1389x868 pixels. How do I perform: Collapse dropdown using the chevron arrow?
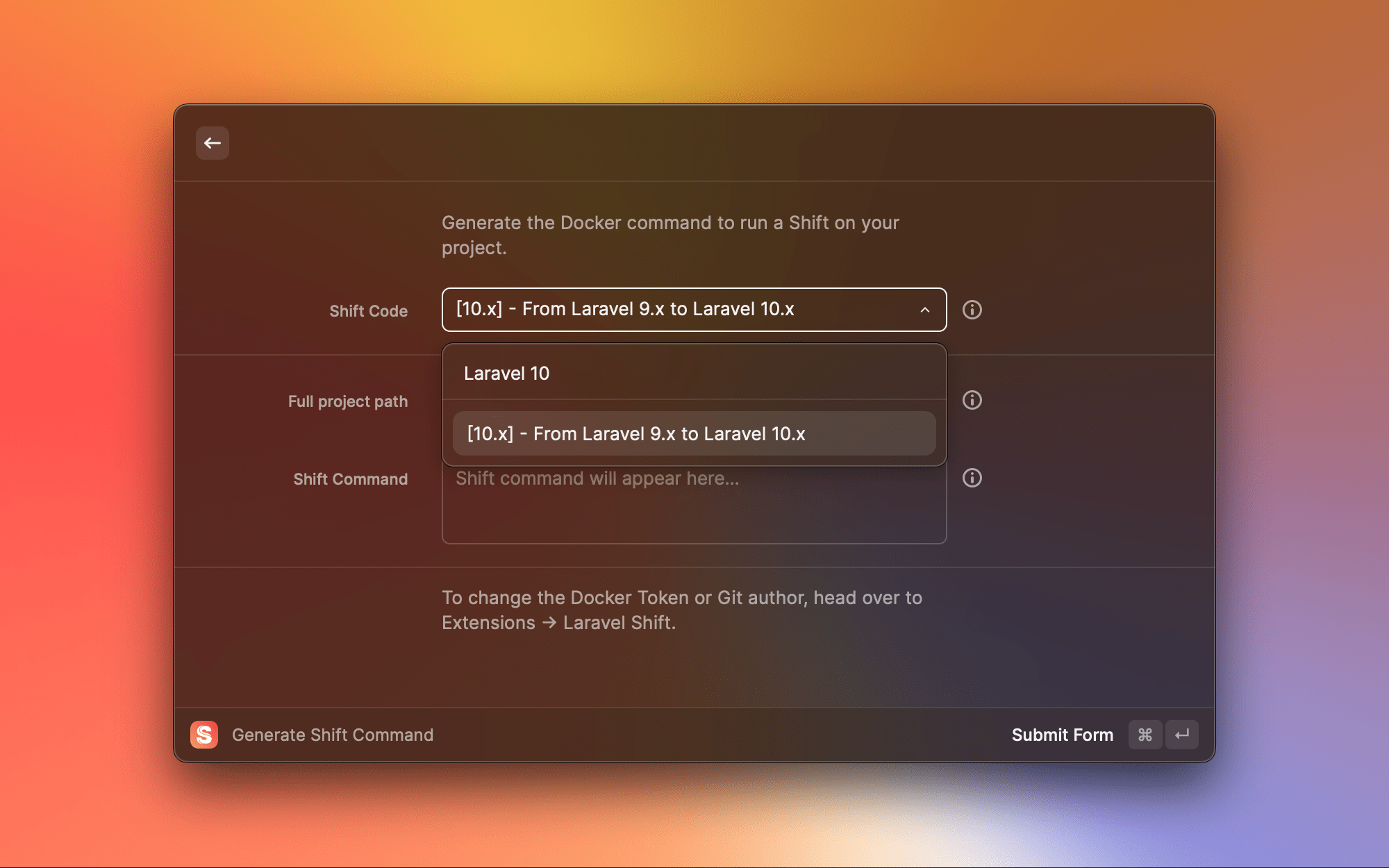925,310
